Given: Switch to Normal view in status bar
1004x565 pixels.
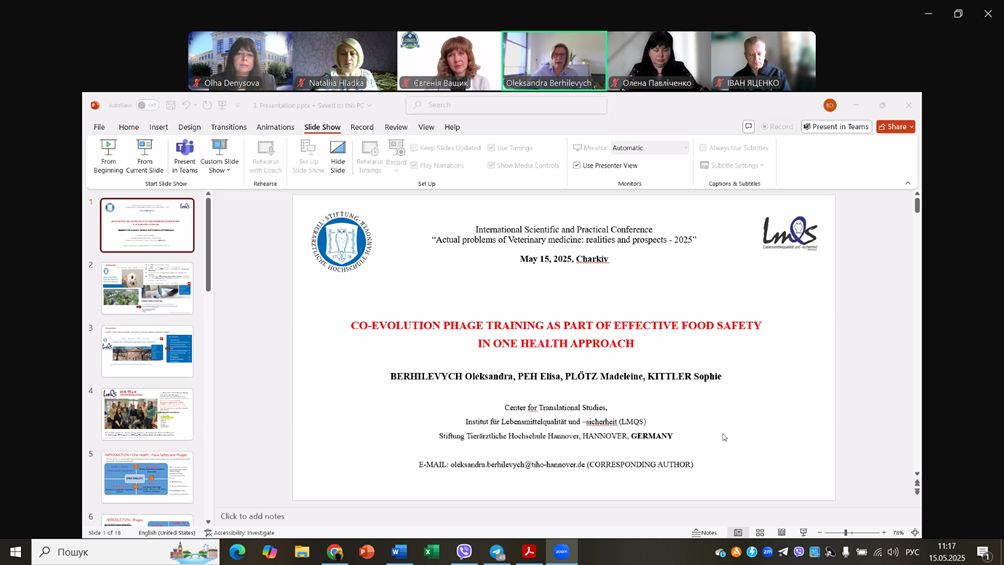Looking at the screenshot, I should tap(738, 532).
